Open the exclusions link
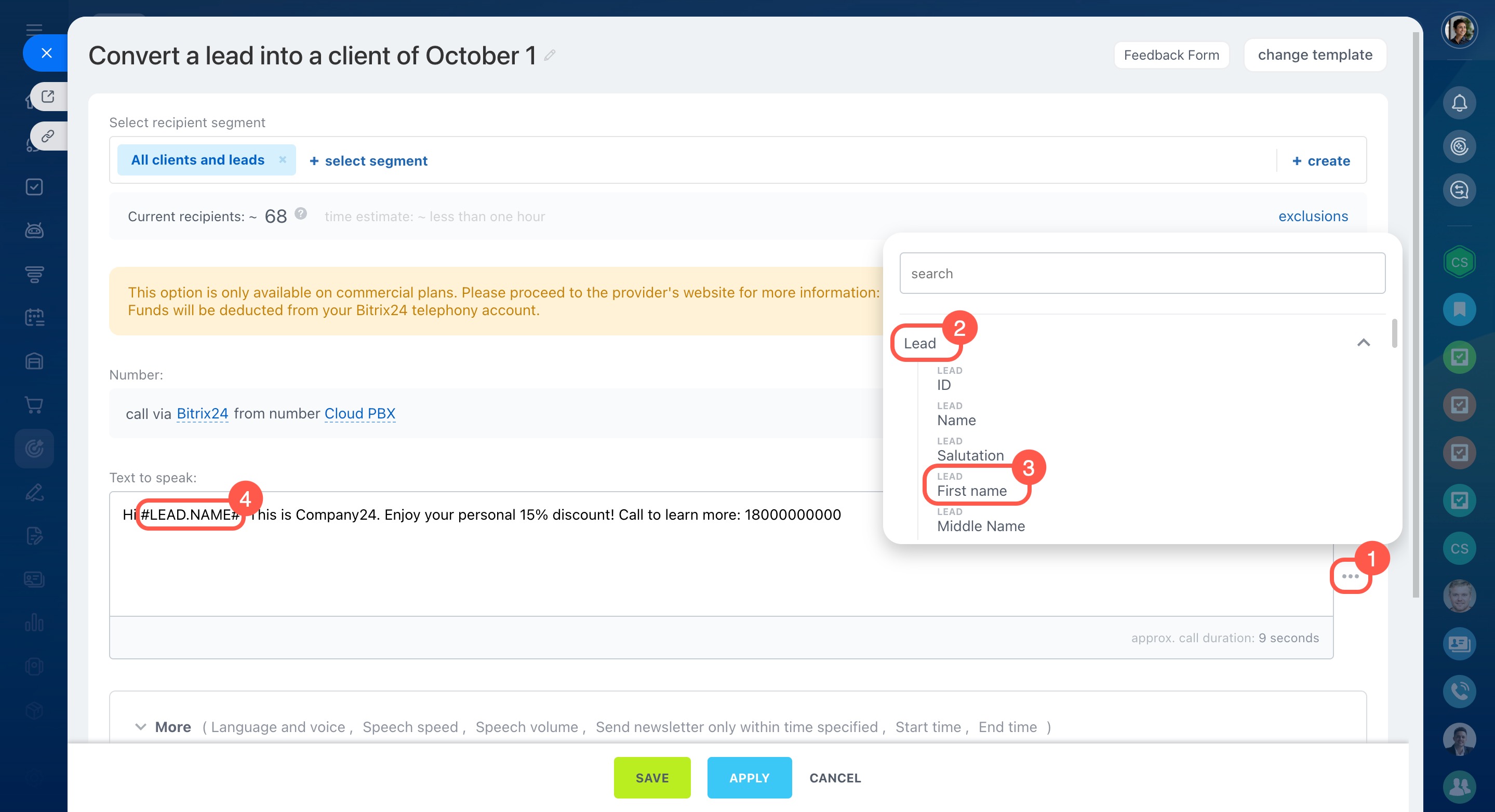 click(1313, 216)
